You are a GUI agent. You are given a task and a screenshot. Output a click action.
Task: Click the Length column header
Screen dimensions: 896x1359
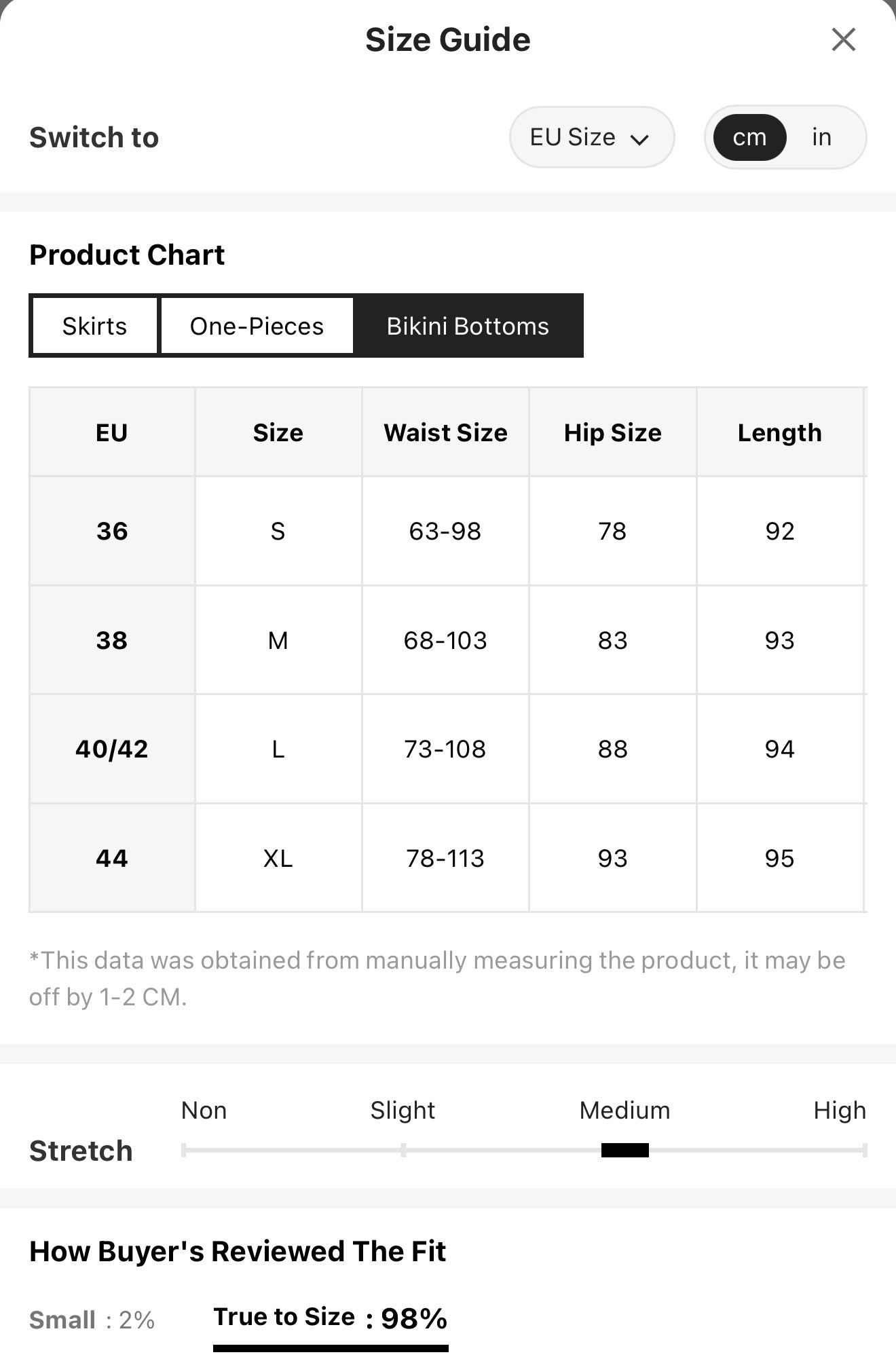(x=780, y=432)
